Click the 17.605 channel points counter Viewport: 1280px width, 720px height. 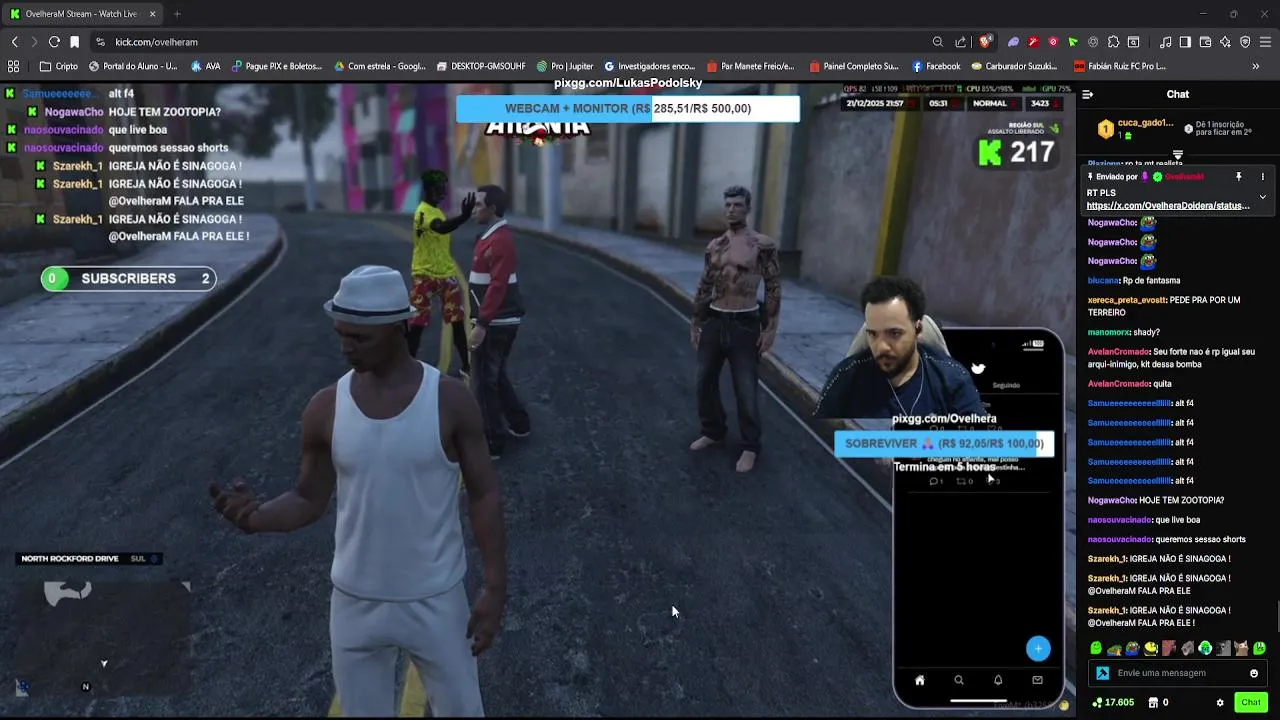[x=1113, y=703]
